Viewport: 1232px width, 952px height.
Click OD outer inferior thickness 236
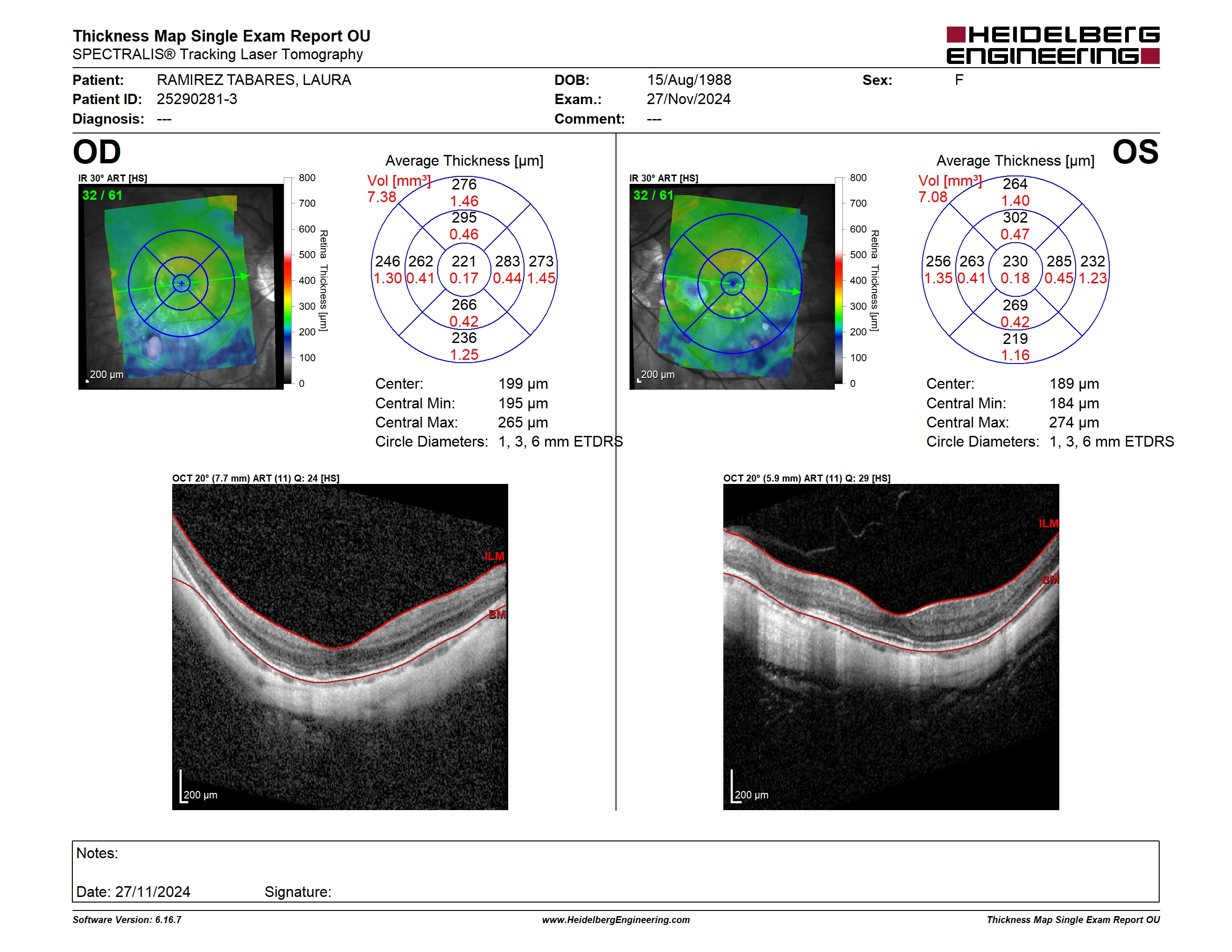464,338
